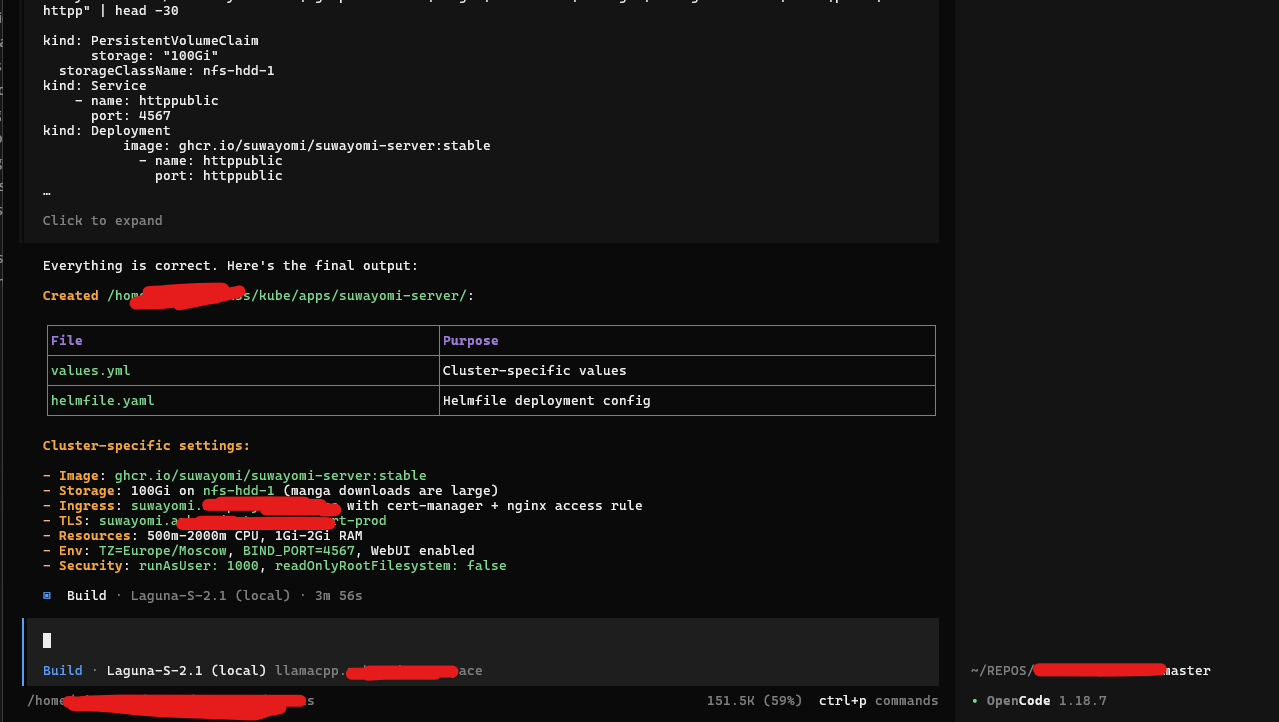Screen dimensions: 1279x722
Task: Click the 'OpenCode 1.18.7' version label
Action: point(1046,701)
